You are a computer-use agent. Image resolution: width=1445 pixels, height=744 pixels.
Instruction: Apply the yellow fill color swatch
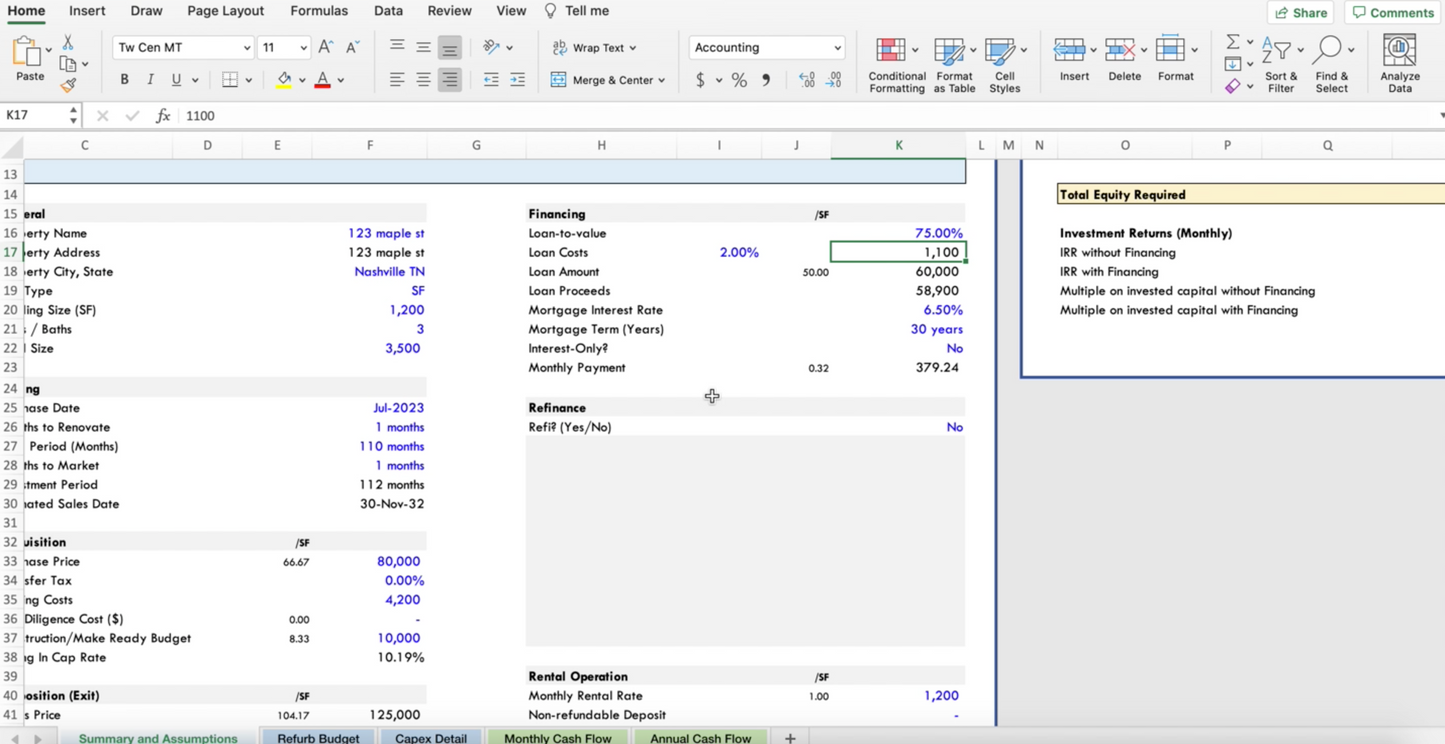pyautogui.click(x=284, y=80)
